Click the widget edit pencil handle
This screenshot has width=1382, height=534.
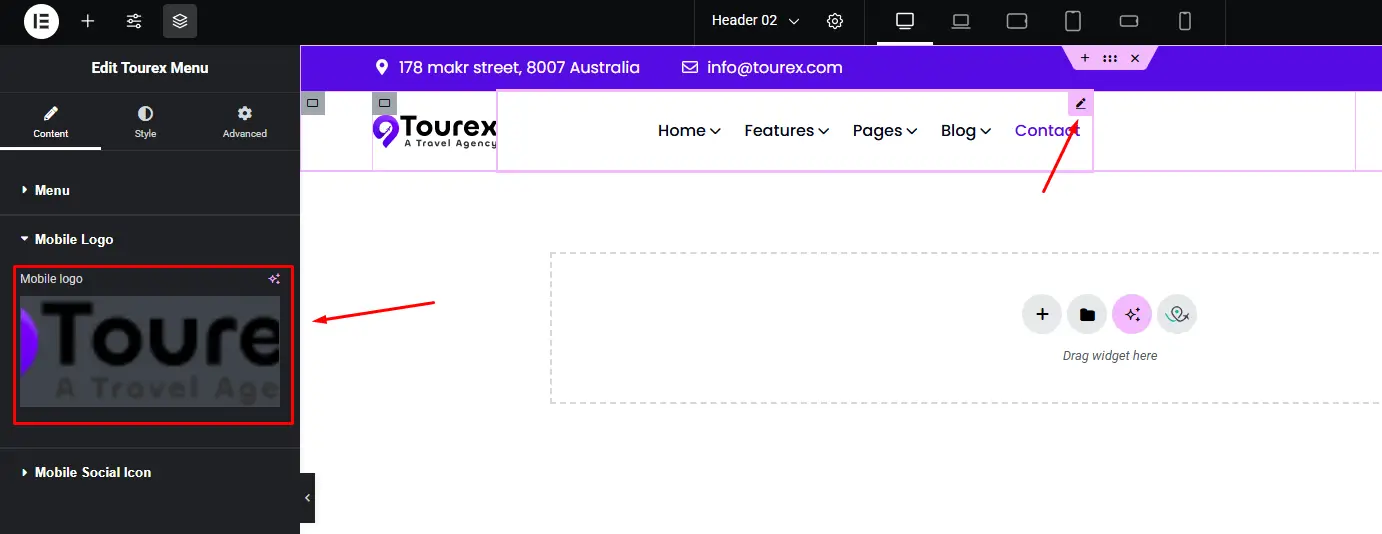[x=1080, y=103]
